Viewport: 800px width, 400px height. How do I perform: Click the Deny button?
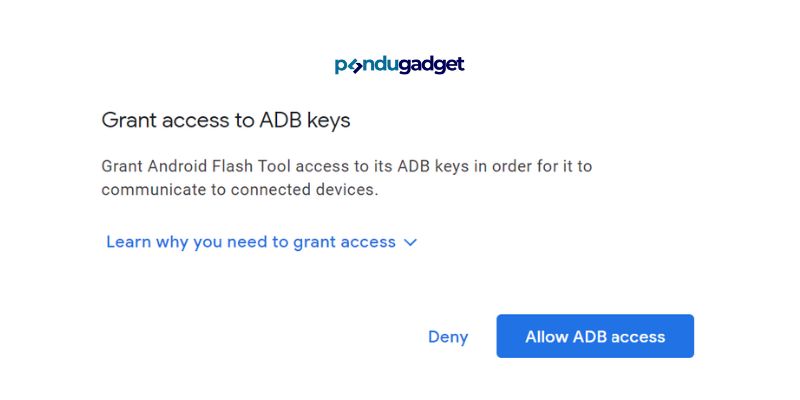[448, 337]
